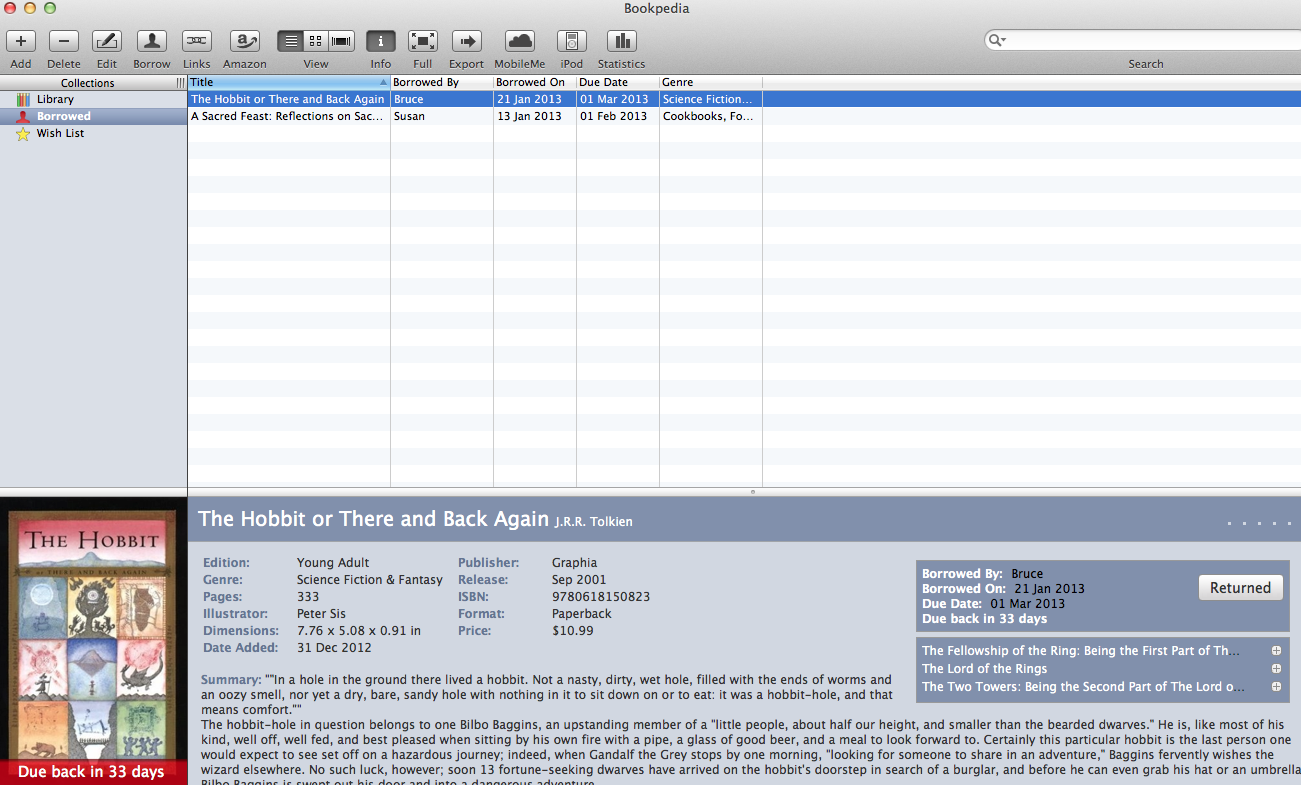Click the Amazon toolbar icon
Screen dimensions: 1301x785
coord(245,41)
